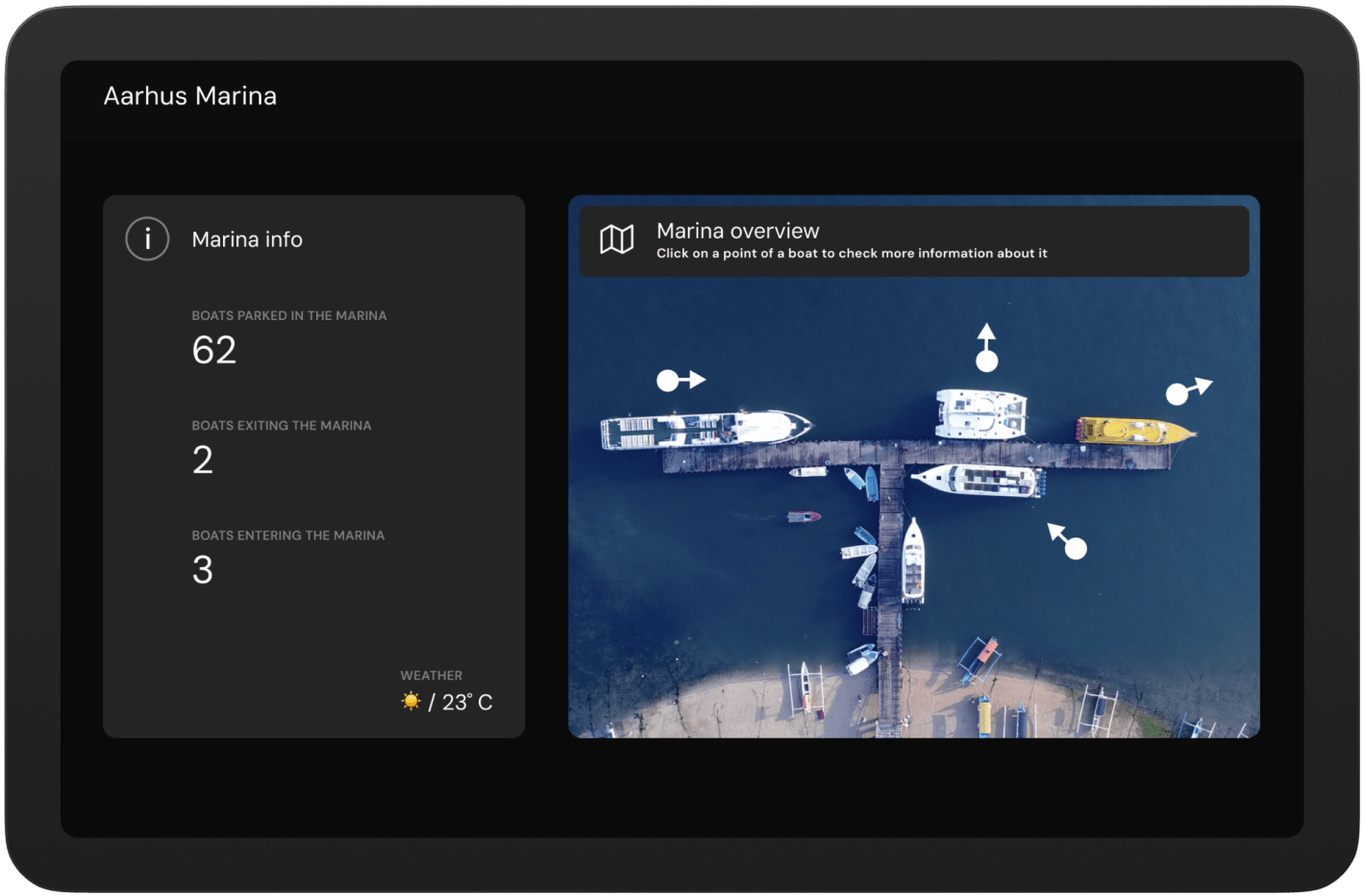1365x896 pixels.
Task: Click the WEATHER label
Action: coord(432,676)
